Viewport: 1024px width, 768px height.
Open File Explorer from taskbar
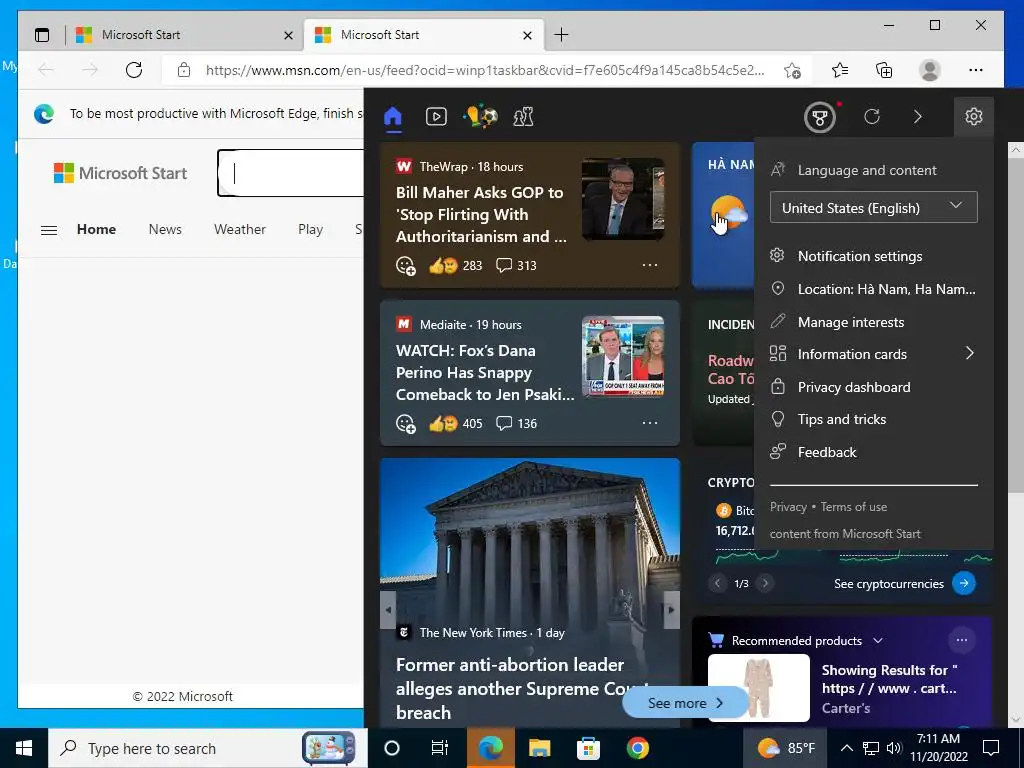(x=539, y=748)
